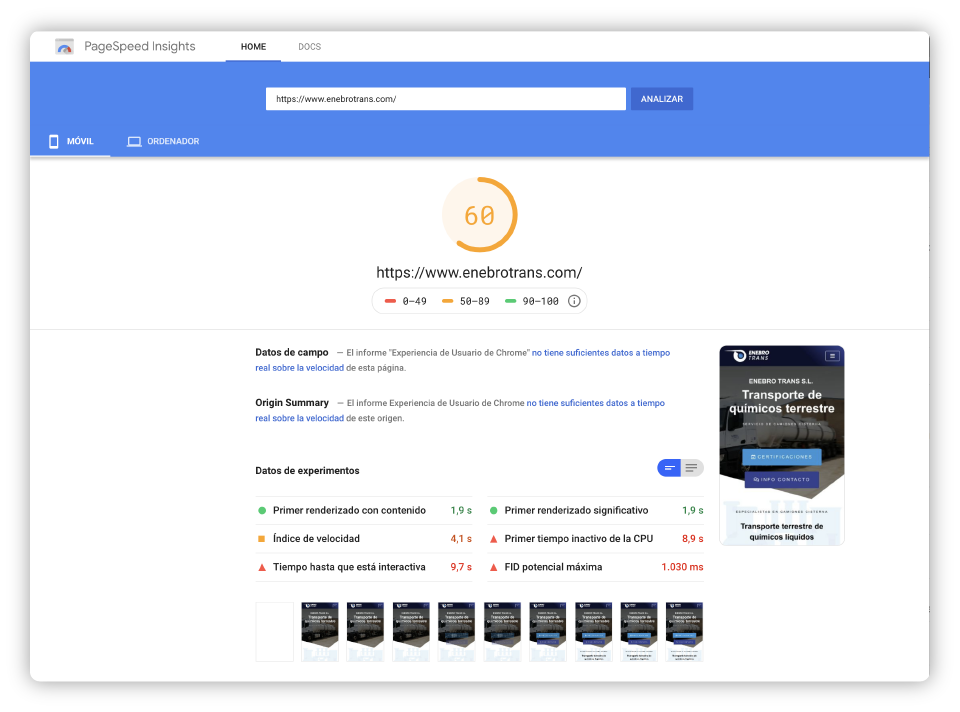The image size is (960, 712).
Task: Click the 1.030 ms FID value
Action: pyautogui.click(x=682, y=567)
